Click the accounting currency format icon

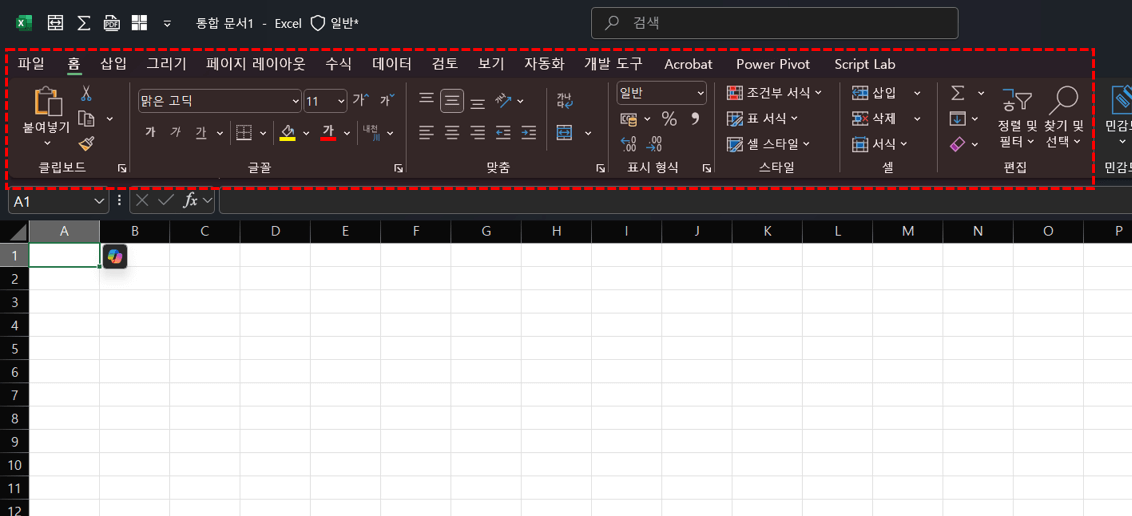[x=629, y=119]
